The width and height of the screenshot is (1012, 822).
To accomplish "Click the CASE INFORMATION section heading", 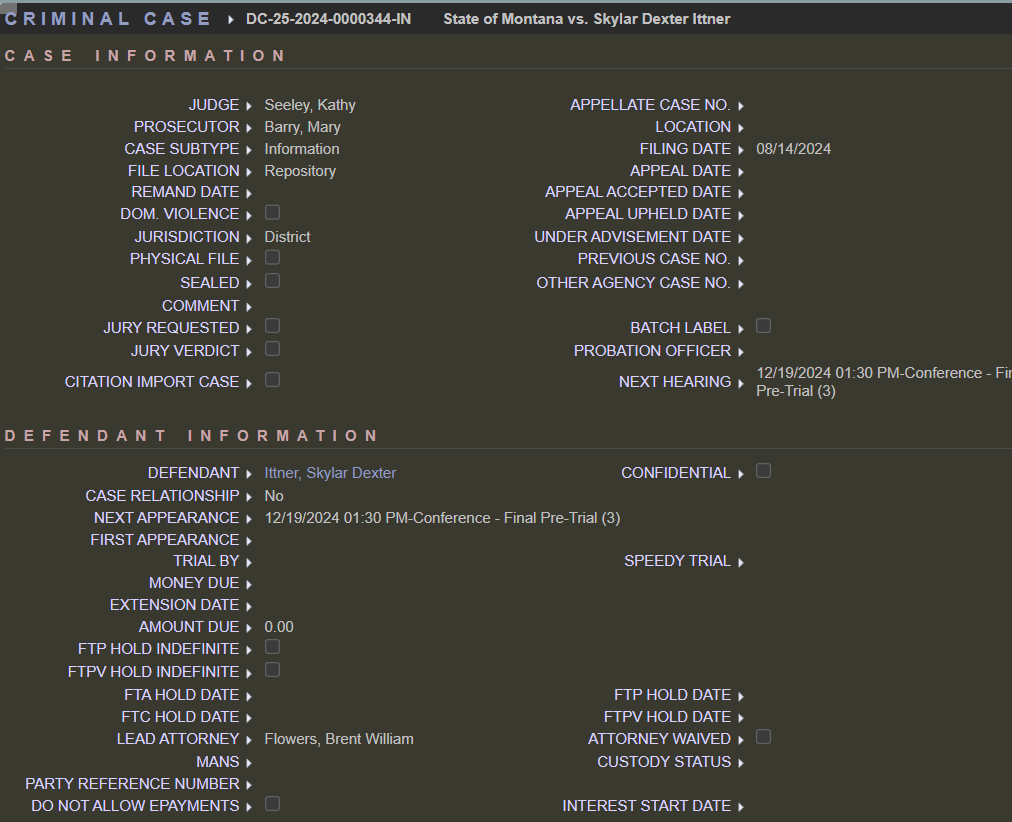I will (x=145, y=56).
